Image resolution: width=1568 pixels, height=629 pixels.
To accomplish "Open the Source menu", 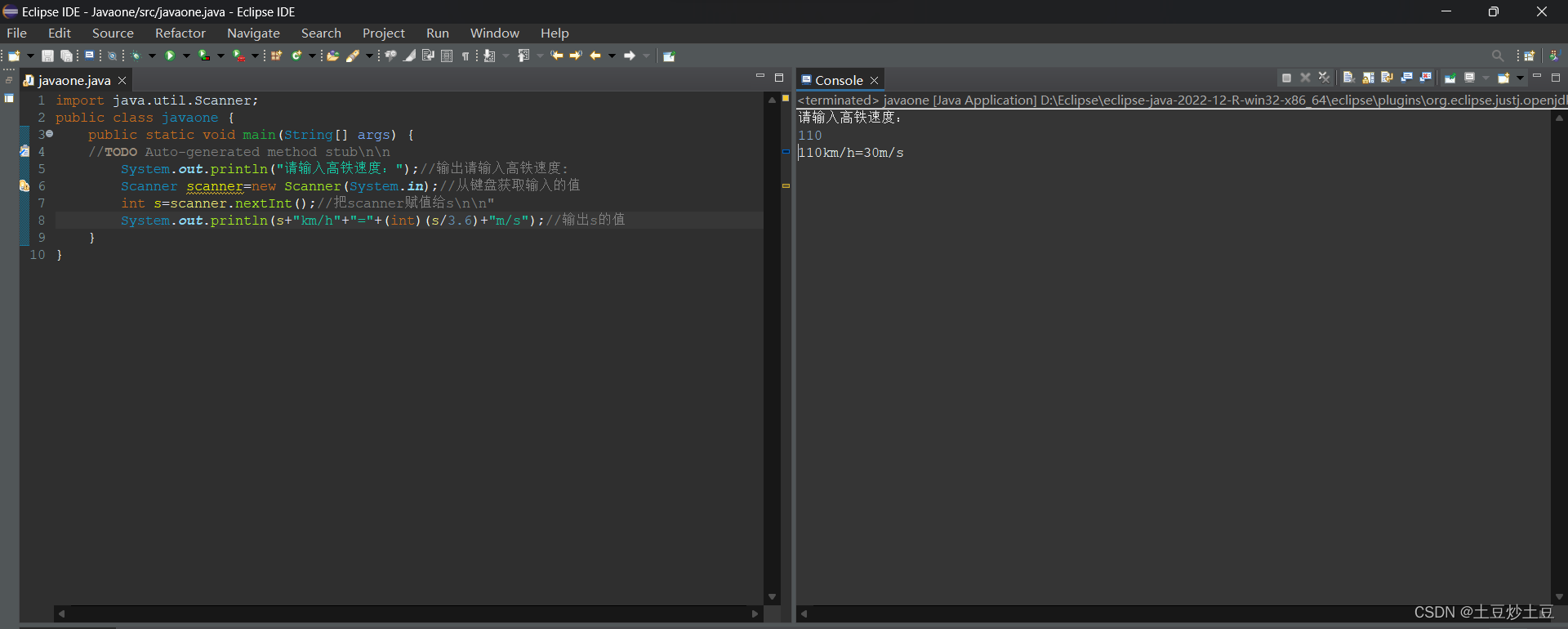I will pos(113,33).
